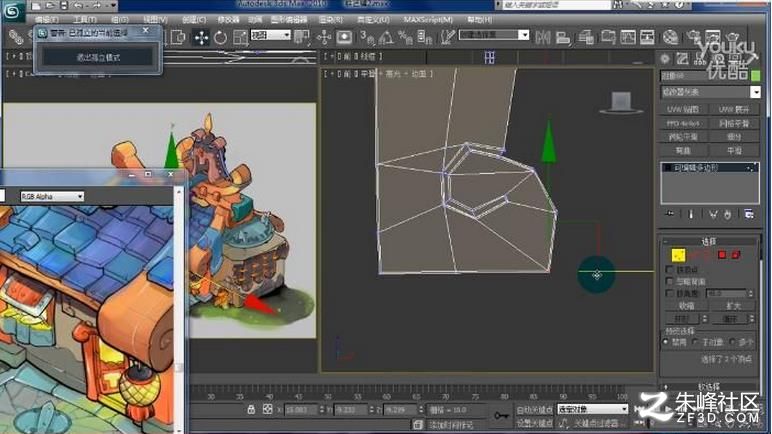Open the Views menu
Viewport: 772px width, 434px height.
[155, 20]
